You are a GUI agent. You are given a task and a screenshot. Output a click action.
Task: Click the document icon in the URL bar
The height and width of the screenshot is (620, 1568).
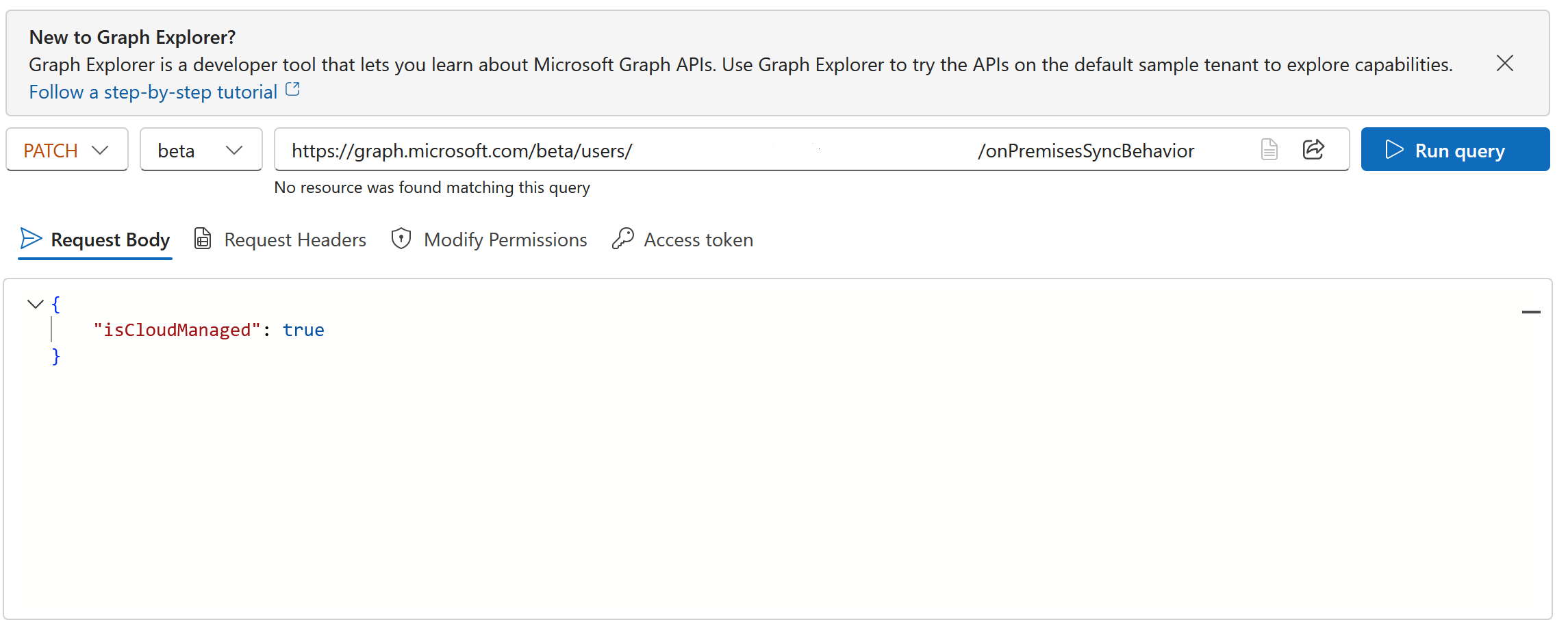[1269, 149]
